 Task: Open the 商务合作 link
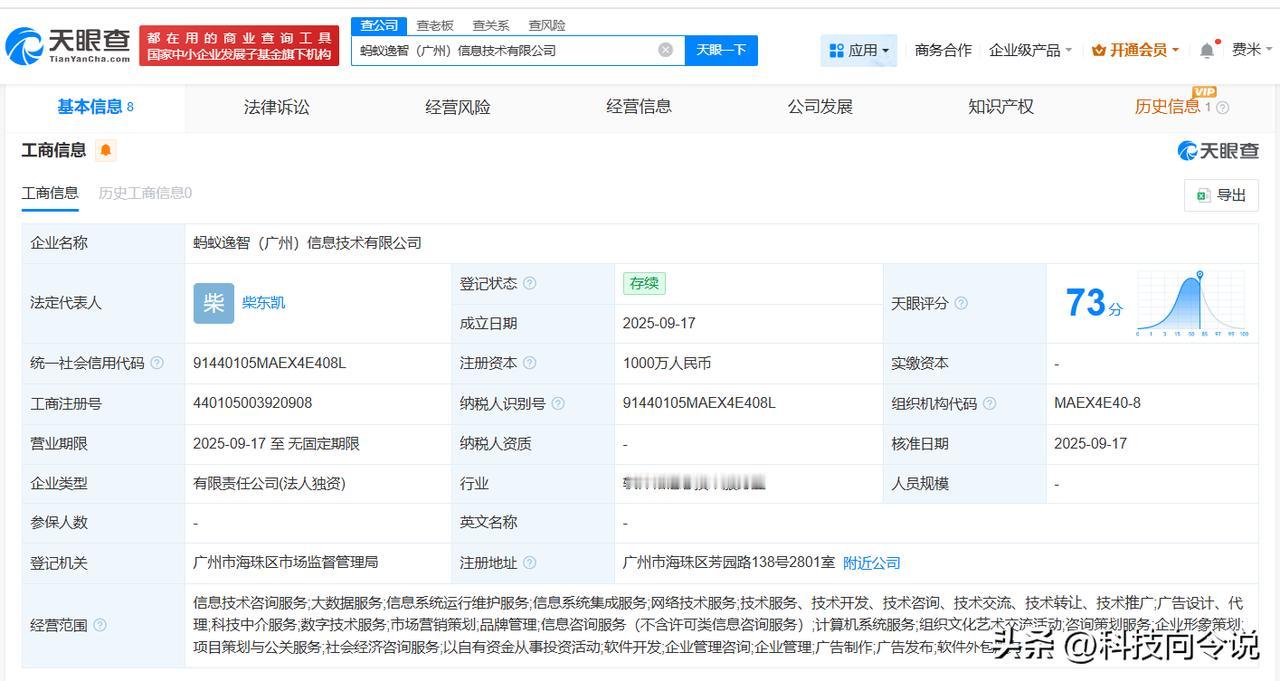coord(943,50)
